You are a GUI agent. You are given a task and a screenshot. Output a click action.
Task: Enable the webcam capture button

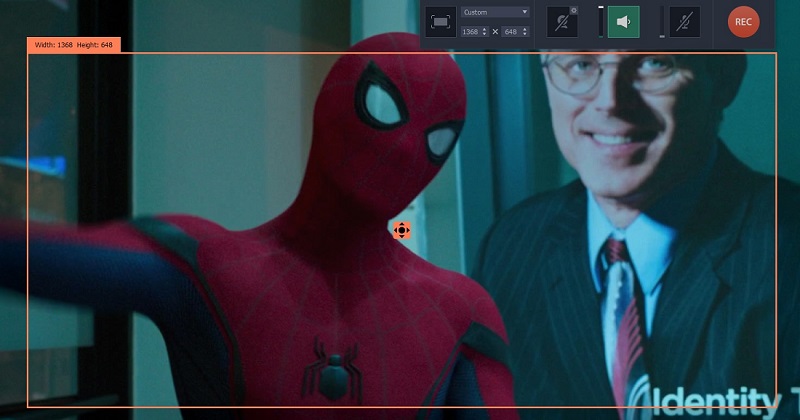562,22
